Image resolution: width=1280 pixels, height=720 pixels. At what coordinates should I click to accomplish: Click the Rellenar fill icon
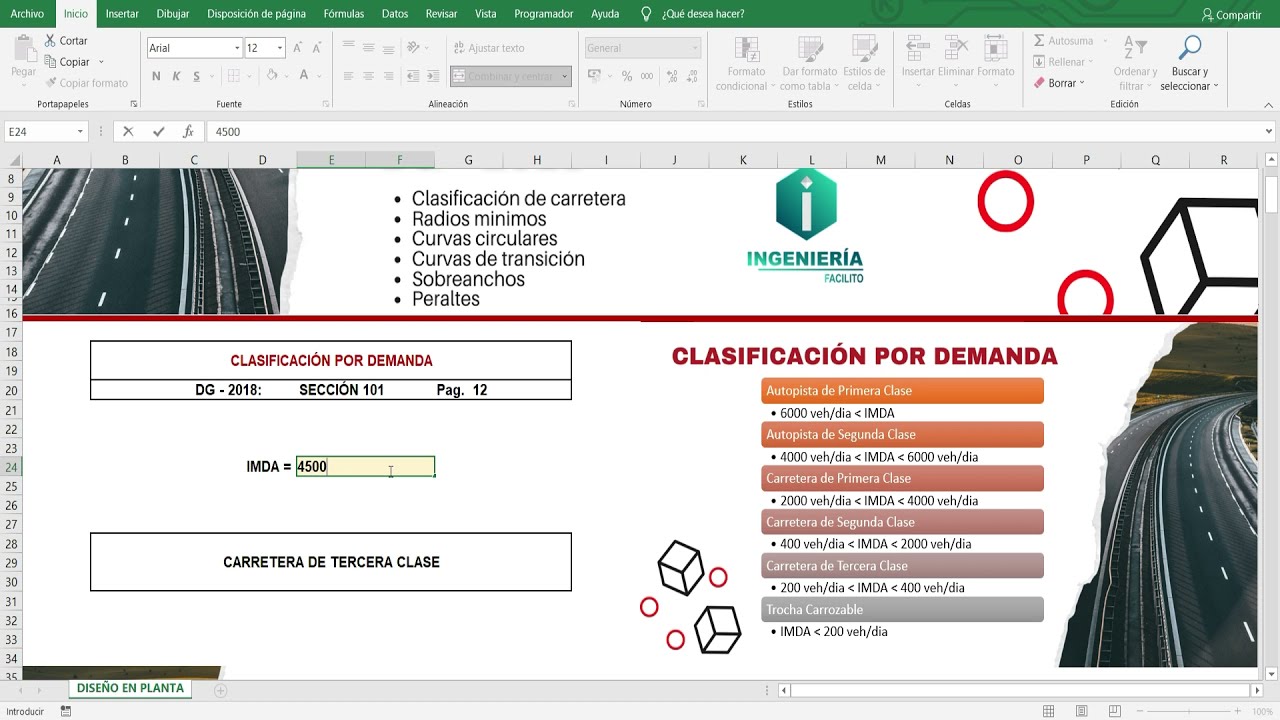point(1039,62)
